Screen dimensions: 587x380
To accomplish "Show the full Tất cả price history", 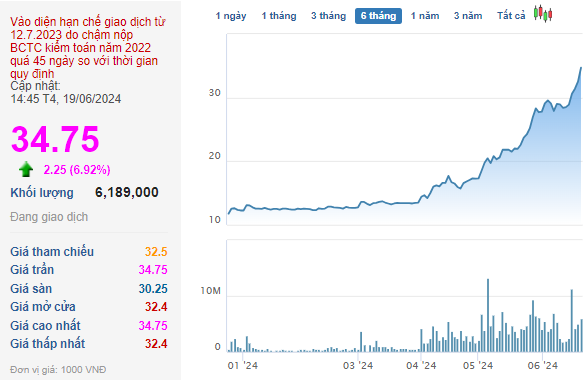I will click(511, 16).
